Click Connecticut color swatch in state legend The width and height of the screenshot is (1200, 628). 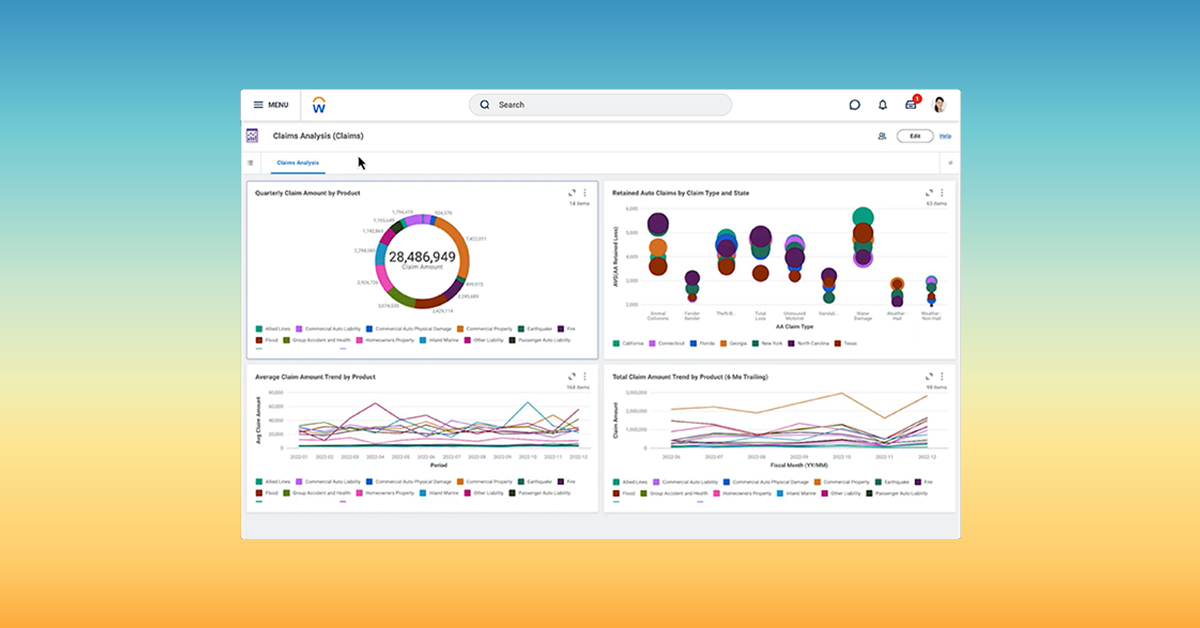[654, 343]
